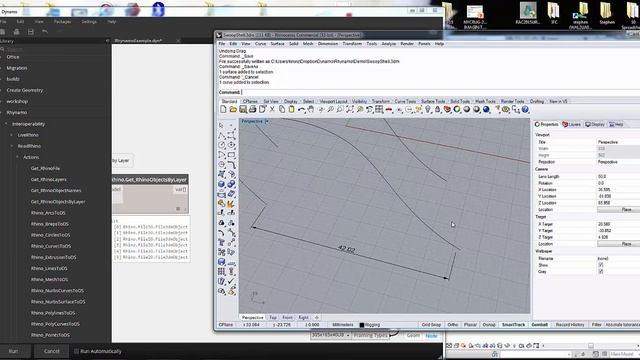This screenshot has width=640, height=360.
Task: Select the Pan hand tool in Rhino
Action: tap(311, 109)
